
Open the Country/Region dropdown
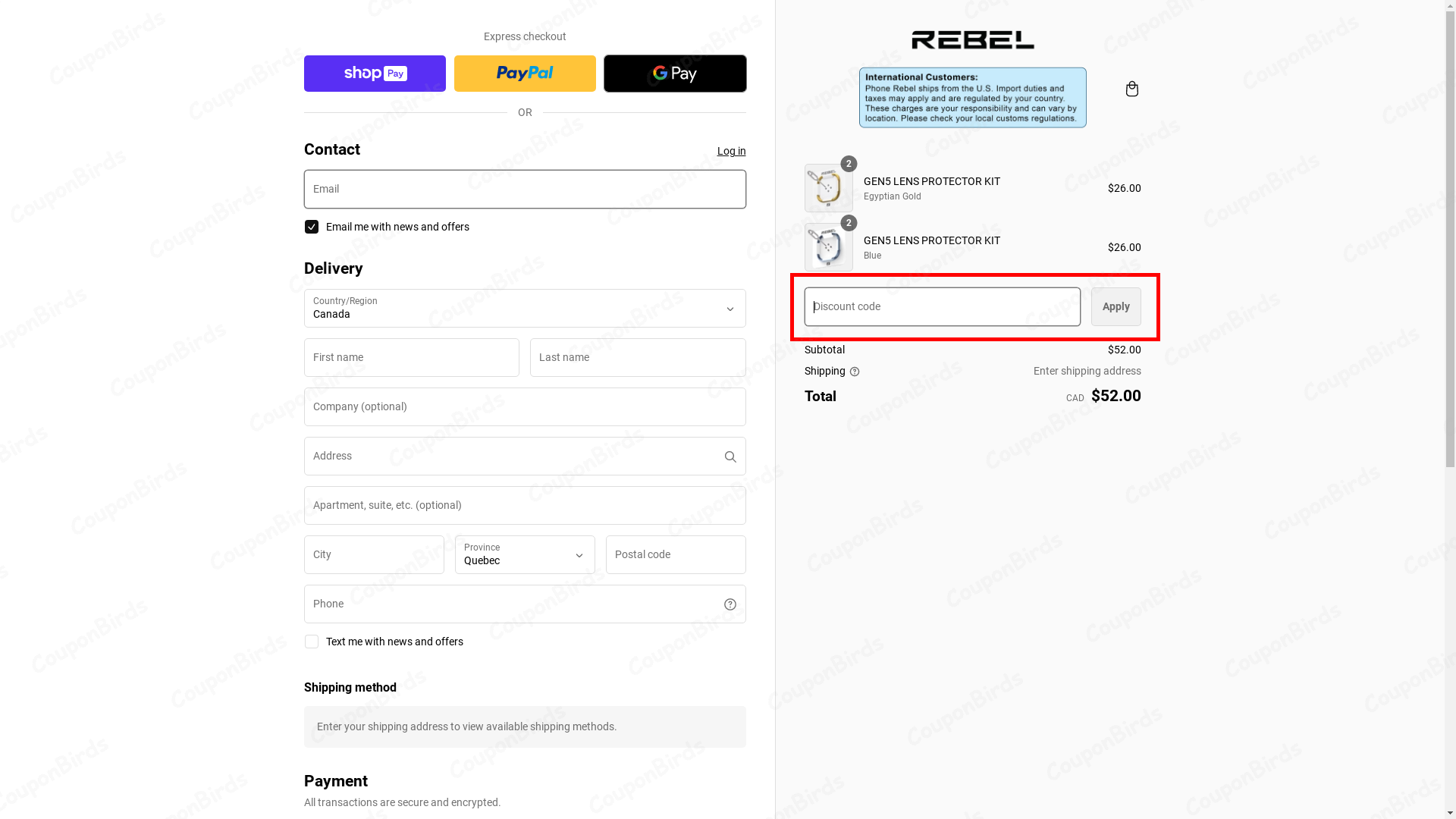click(x=525, y=308)
